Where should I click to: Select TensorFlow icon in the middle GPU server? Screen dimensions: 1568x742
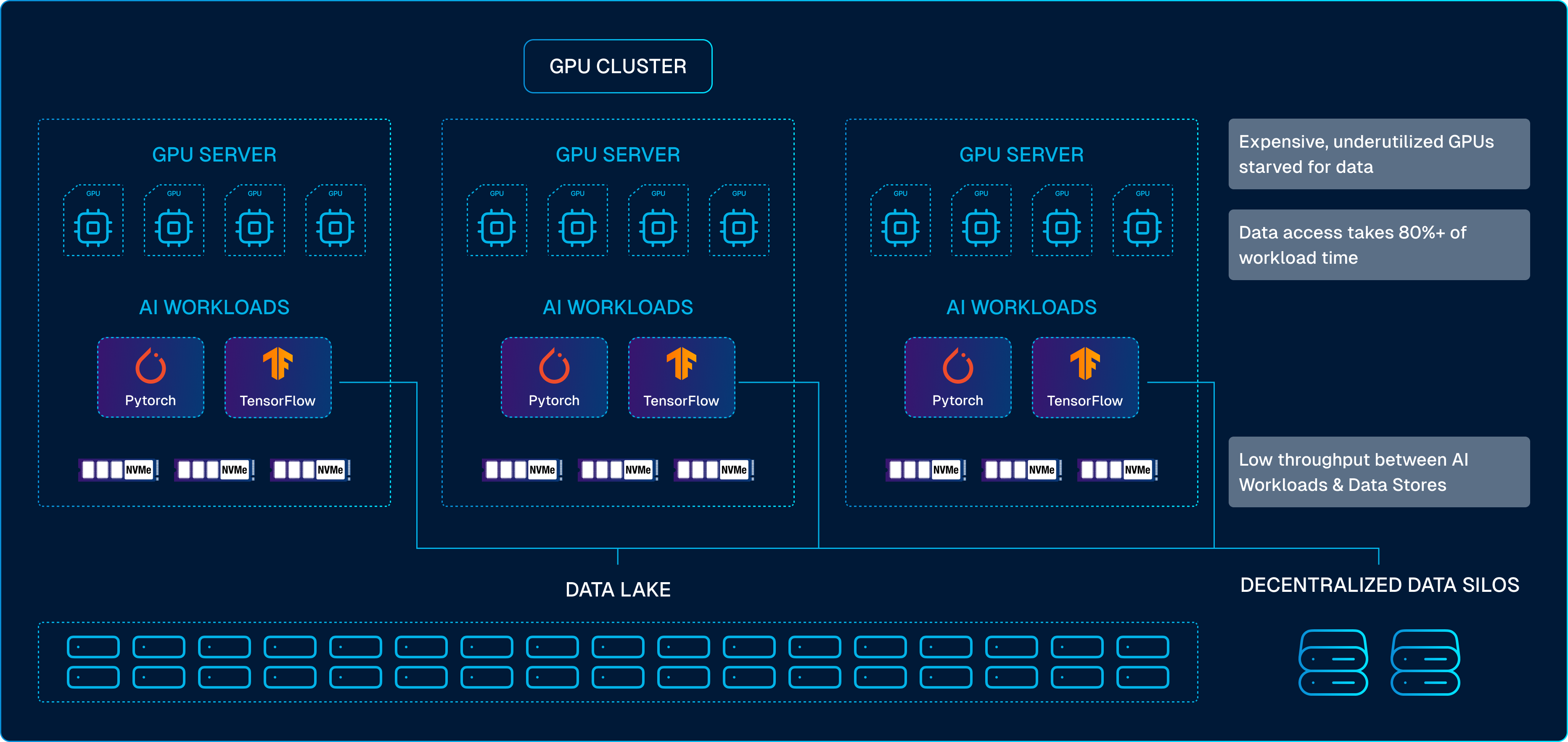(x=681, y=377)
